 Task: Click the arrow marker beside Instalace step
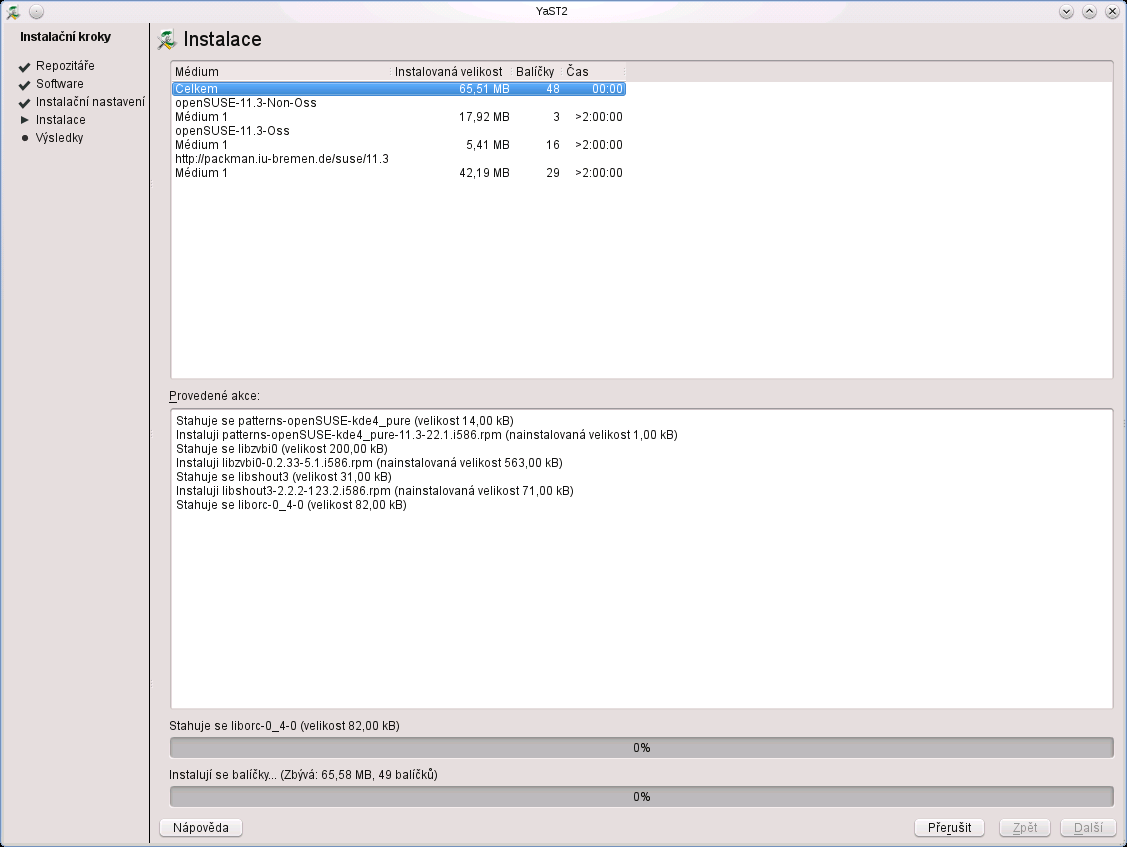click(24, 120)
